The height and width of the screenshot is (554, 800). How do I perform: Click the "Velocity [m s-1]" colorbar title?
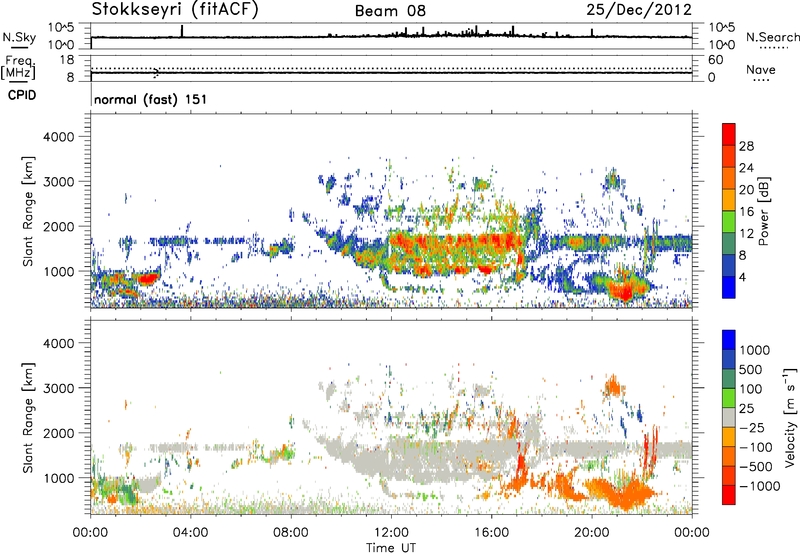click(x=790, y=417)
